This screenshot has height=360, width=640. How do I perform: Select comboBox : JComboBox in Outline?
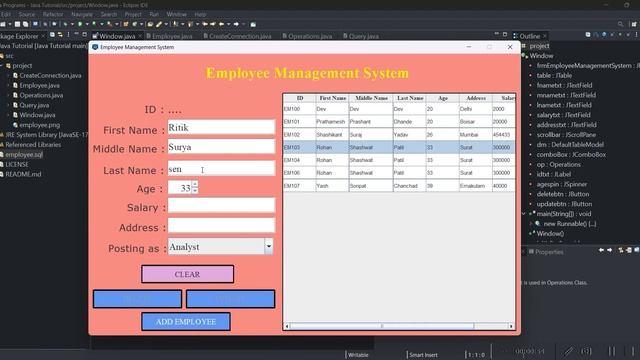[x=571, y=155]
